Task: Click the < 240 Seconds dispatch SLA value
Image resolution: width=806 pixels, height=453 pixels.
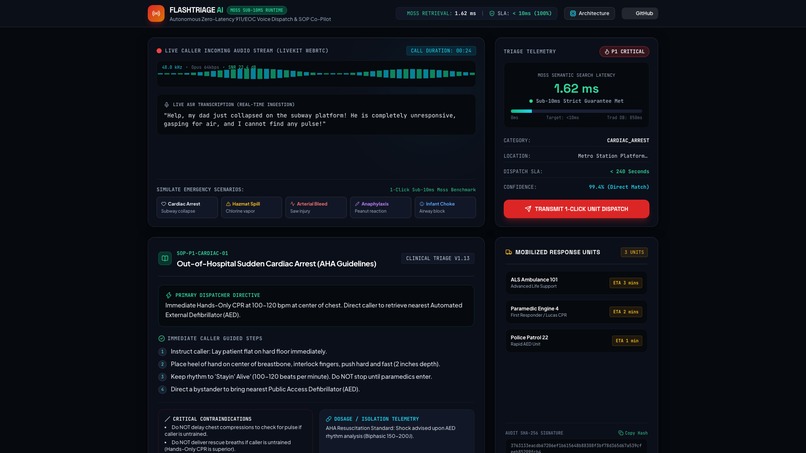Action: click(x=629, y=171)
